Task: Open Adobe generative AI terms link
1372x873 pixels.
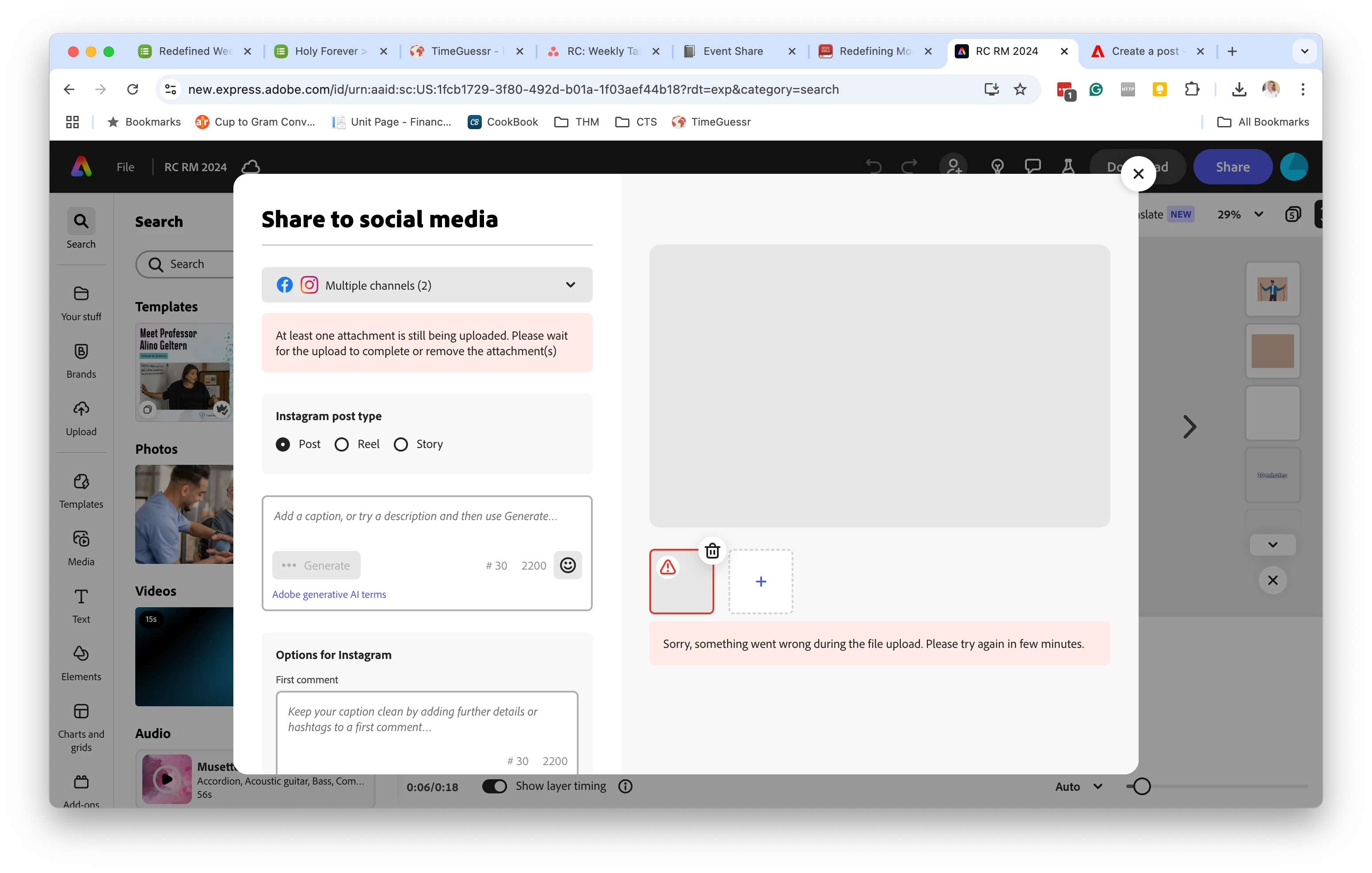Action: [x=329, y=594]
